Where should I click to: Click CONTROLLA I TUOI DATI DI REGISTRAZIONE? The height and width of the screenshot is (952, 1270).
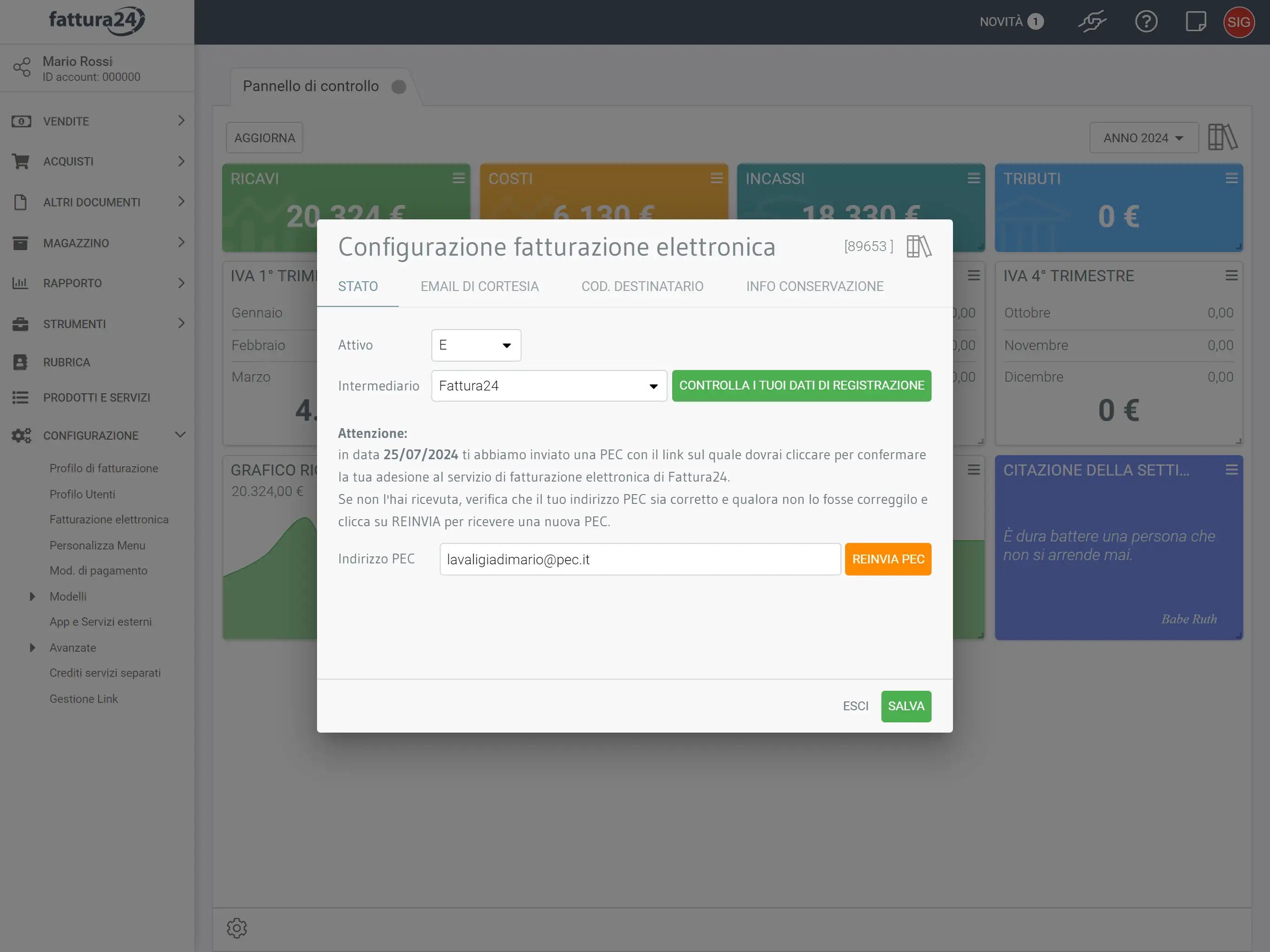pos(801,385)
